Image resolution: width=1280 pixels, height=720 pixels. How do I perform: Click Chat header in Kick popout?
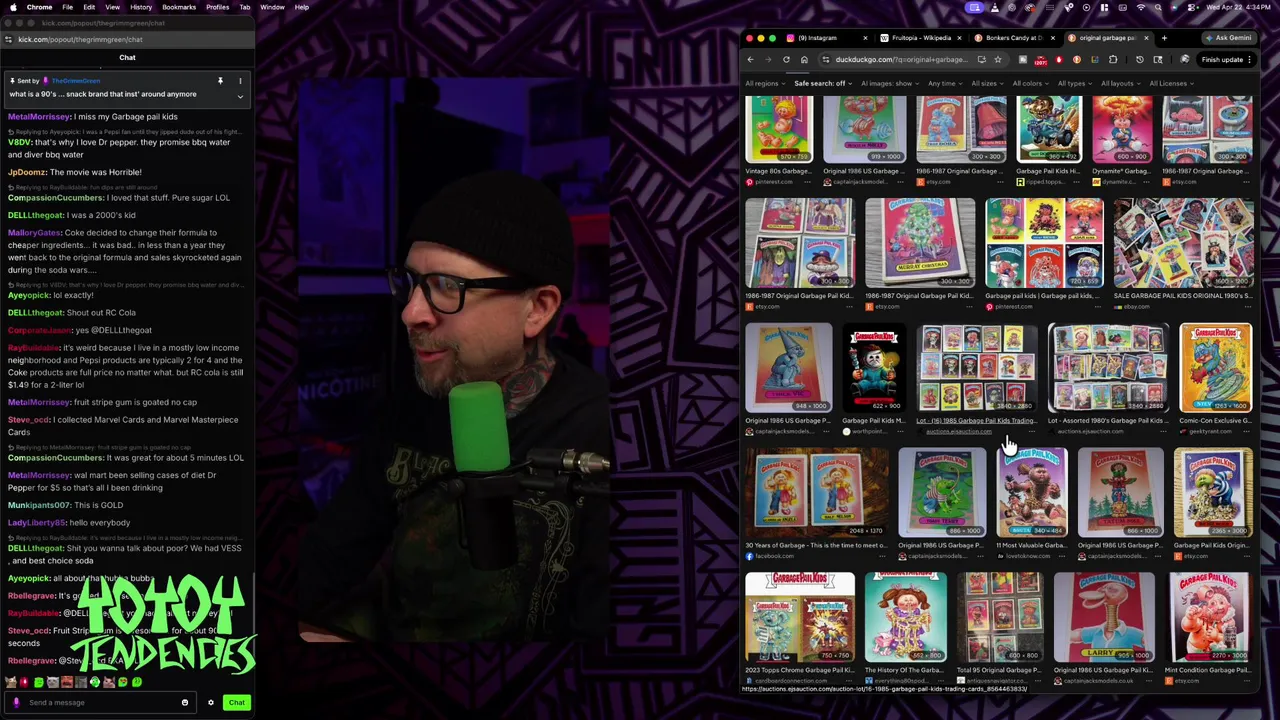coord(127,57)
